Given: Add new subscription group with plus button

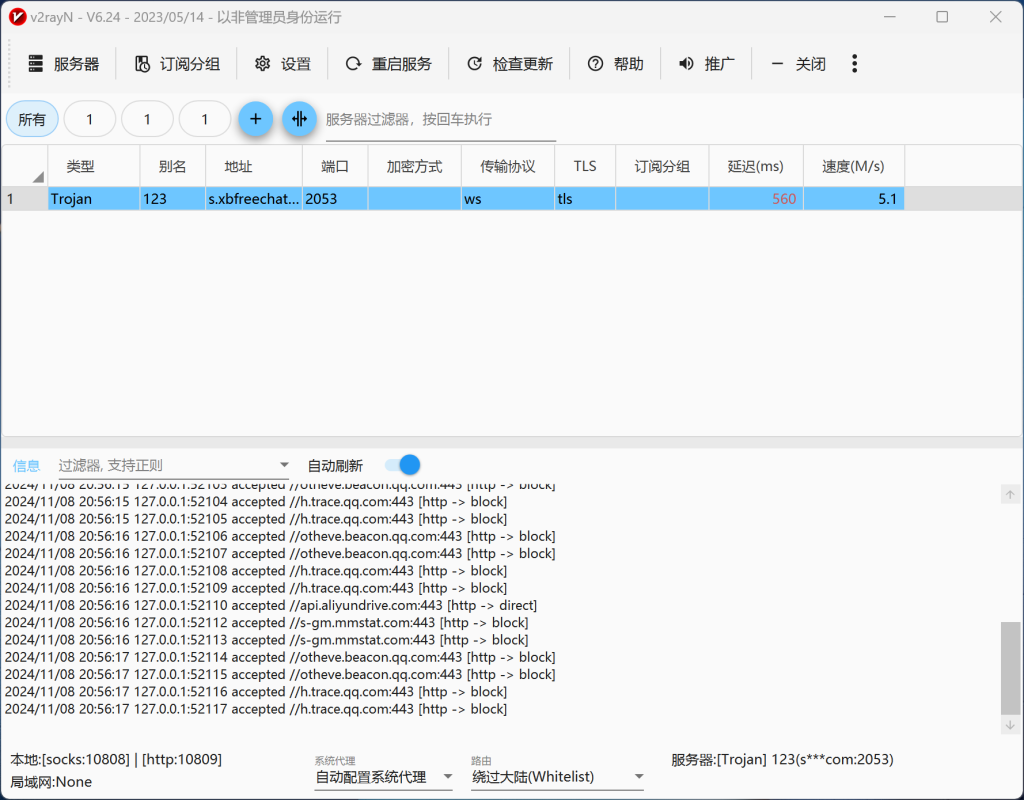Looking at the screenshot, I should coord(255,119).
